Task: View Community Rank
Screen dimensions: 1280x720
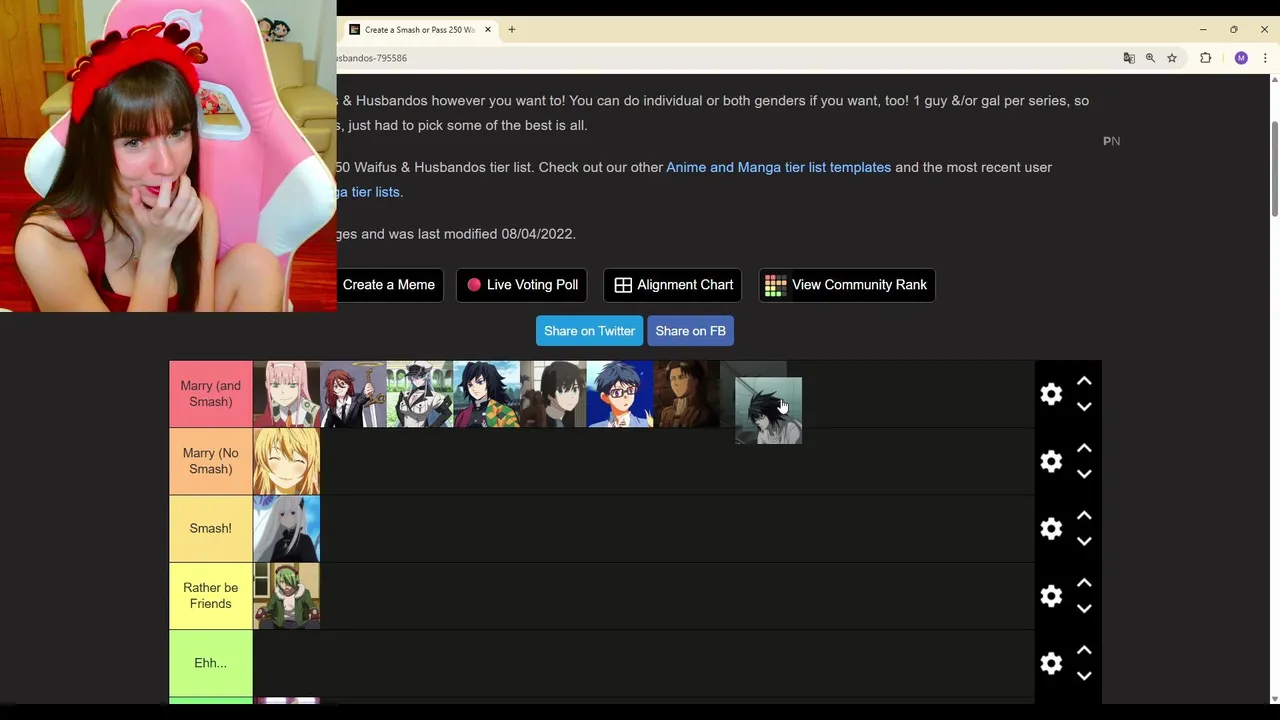Action: point(847,285)
